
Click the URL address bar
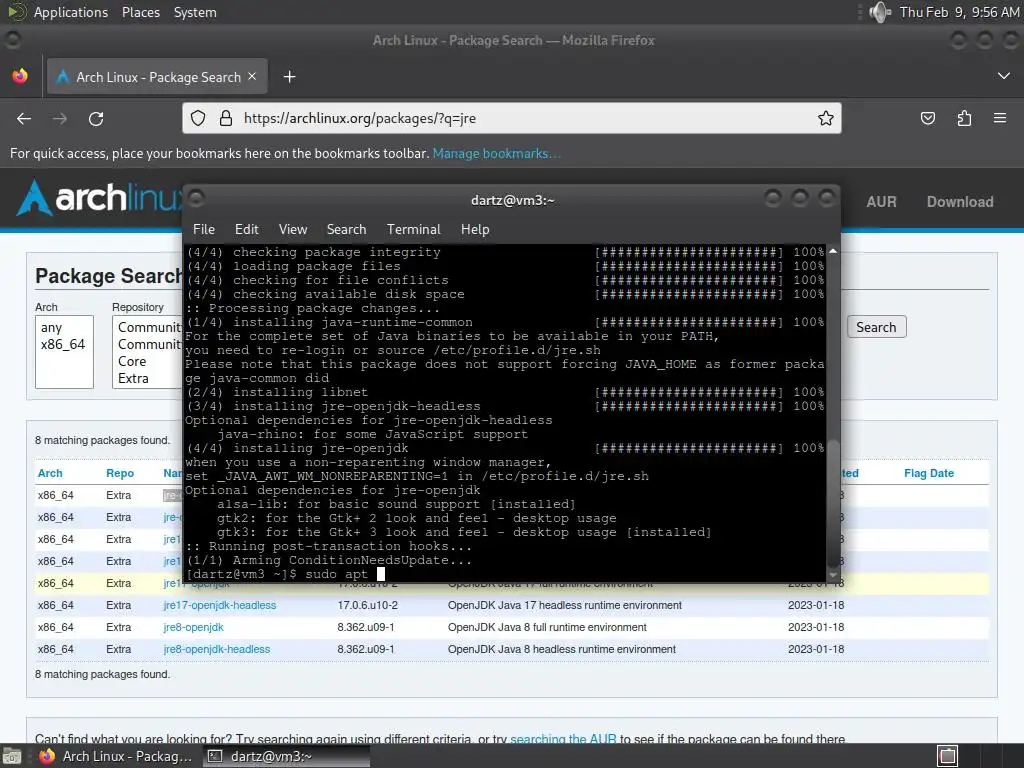tap(511, 118)
